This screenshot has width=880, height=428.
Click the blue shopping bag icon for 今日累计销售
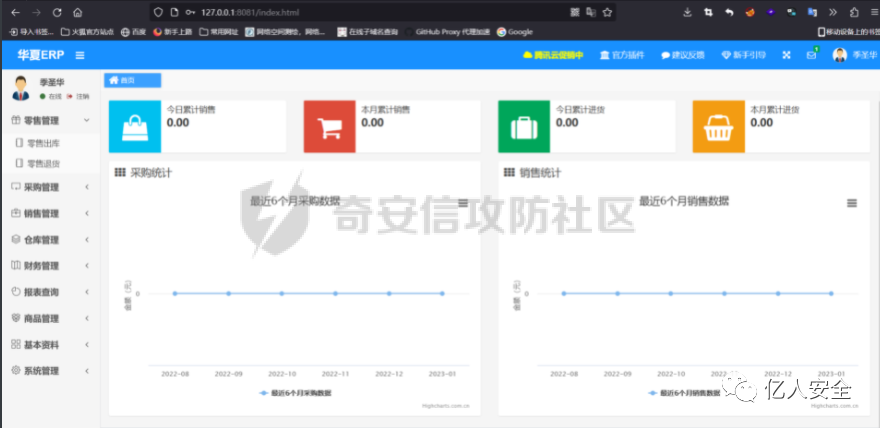coord(135,127)
